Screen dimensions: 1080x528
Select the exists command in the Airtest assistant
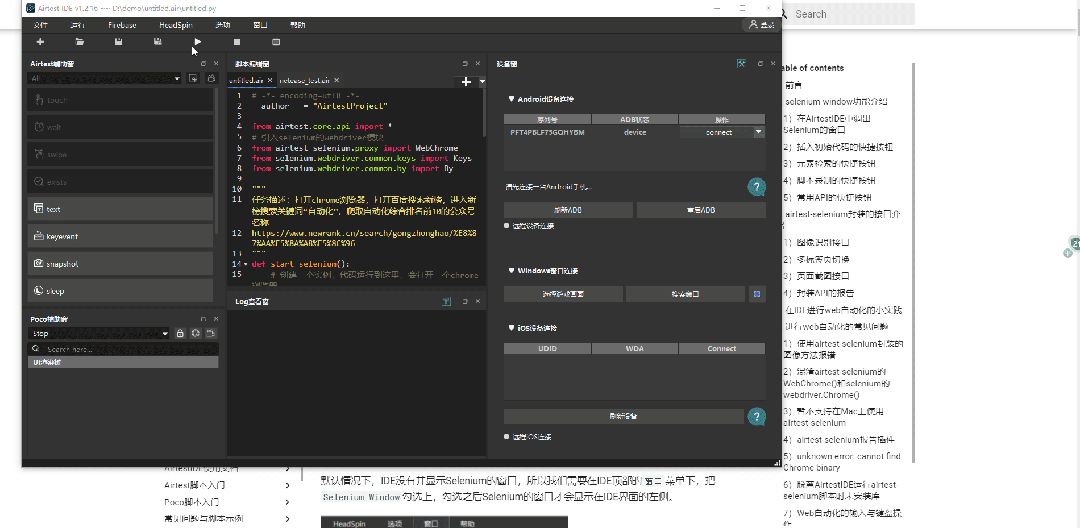coord(121,182)
